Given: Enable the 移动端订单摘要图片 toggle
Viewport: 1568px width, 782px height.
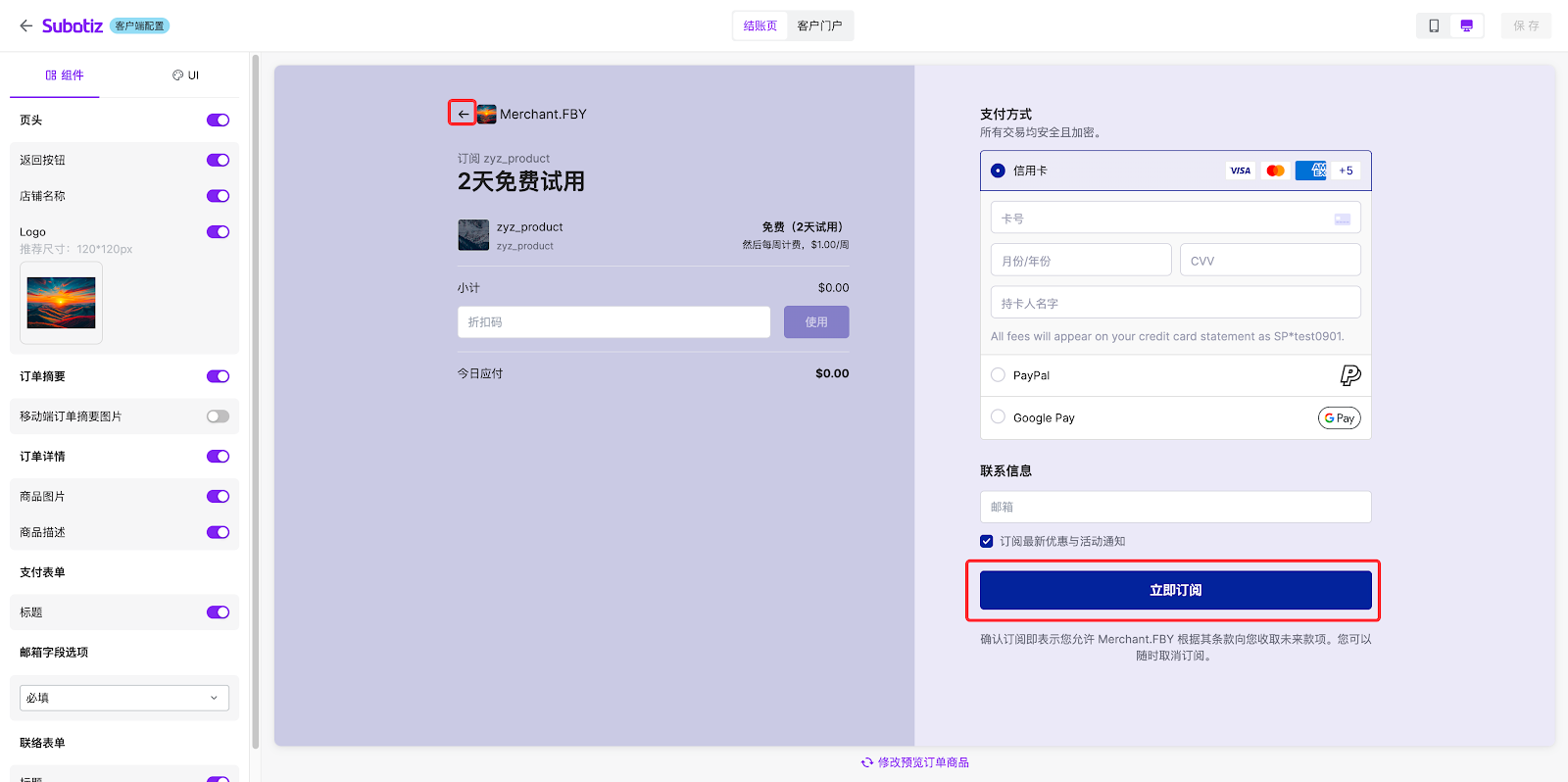Looking at the screenshot, I should [218, 416].
